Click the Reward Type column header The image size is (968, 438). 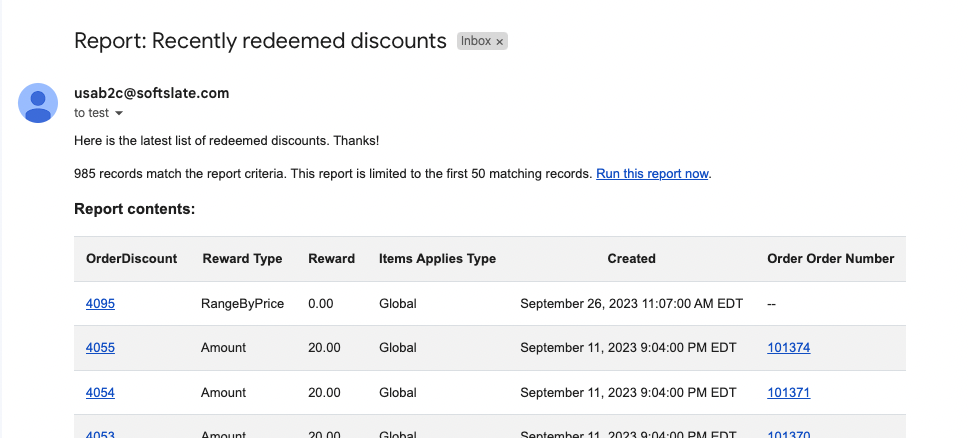click(x=242, y=259)
